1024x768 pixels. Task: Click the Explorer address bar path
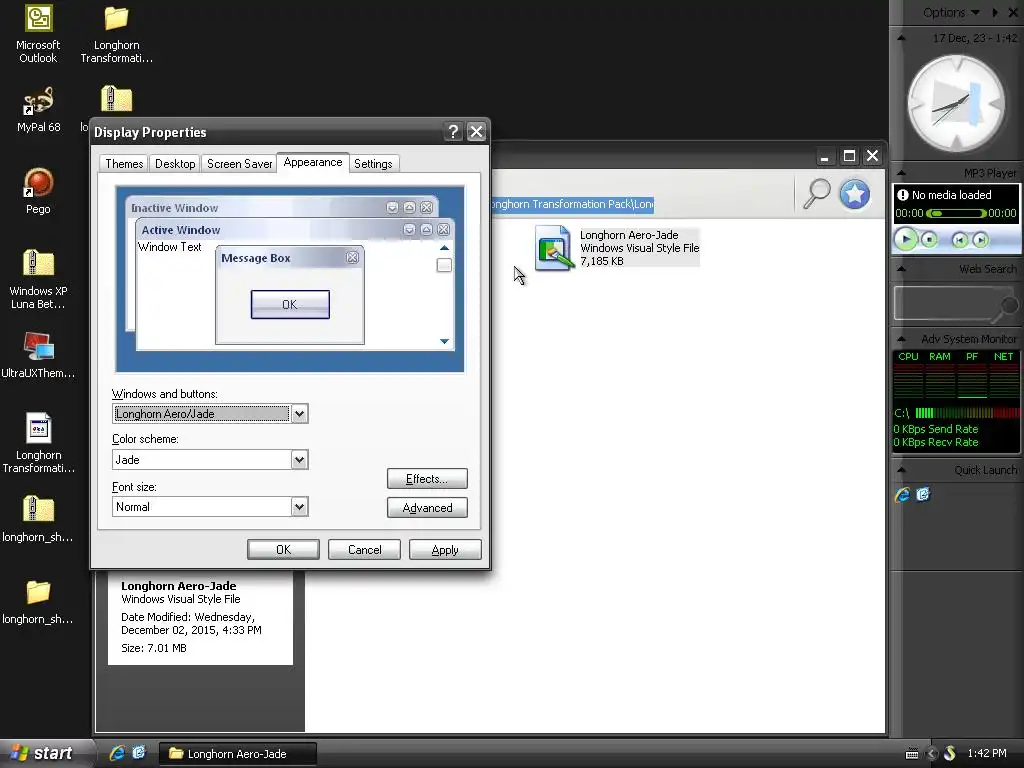pyautogui.click(x=573, y=204)
